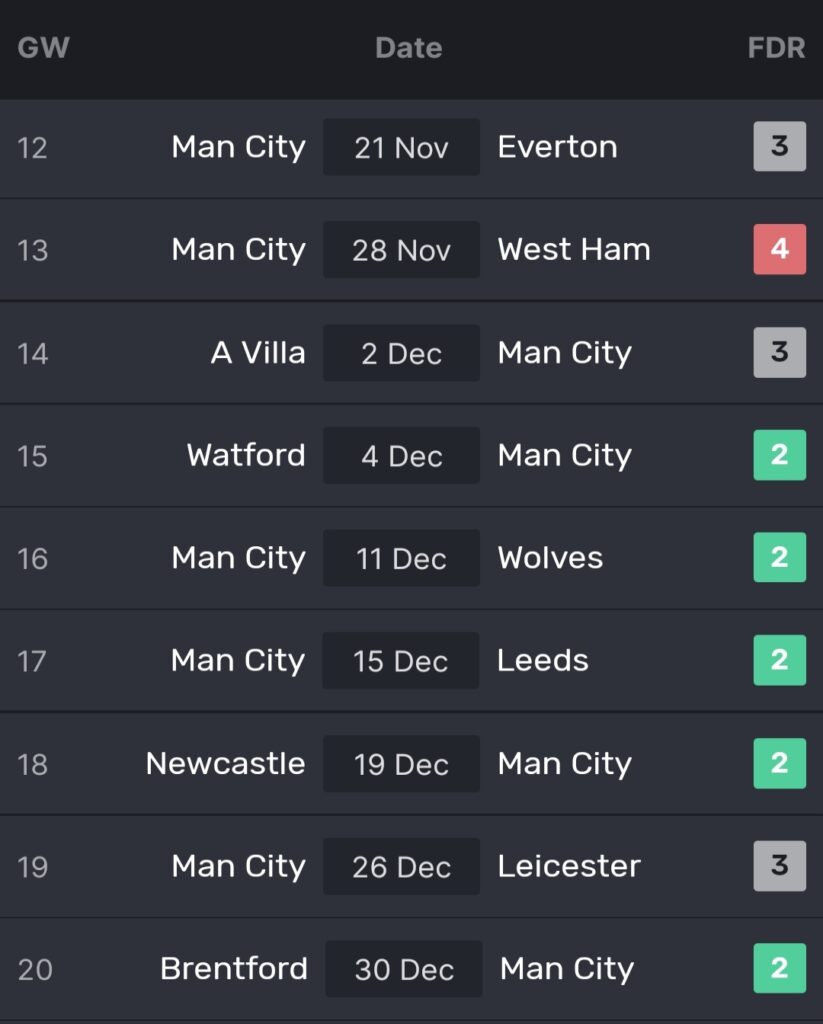
Task: Click Everton team name in gameweek 12
Action: pyautogui.click(x=557, y=147)
